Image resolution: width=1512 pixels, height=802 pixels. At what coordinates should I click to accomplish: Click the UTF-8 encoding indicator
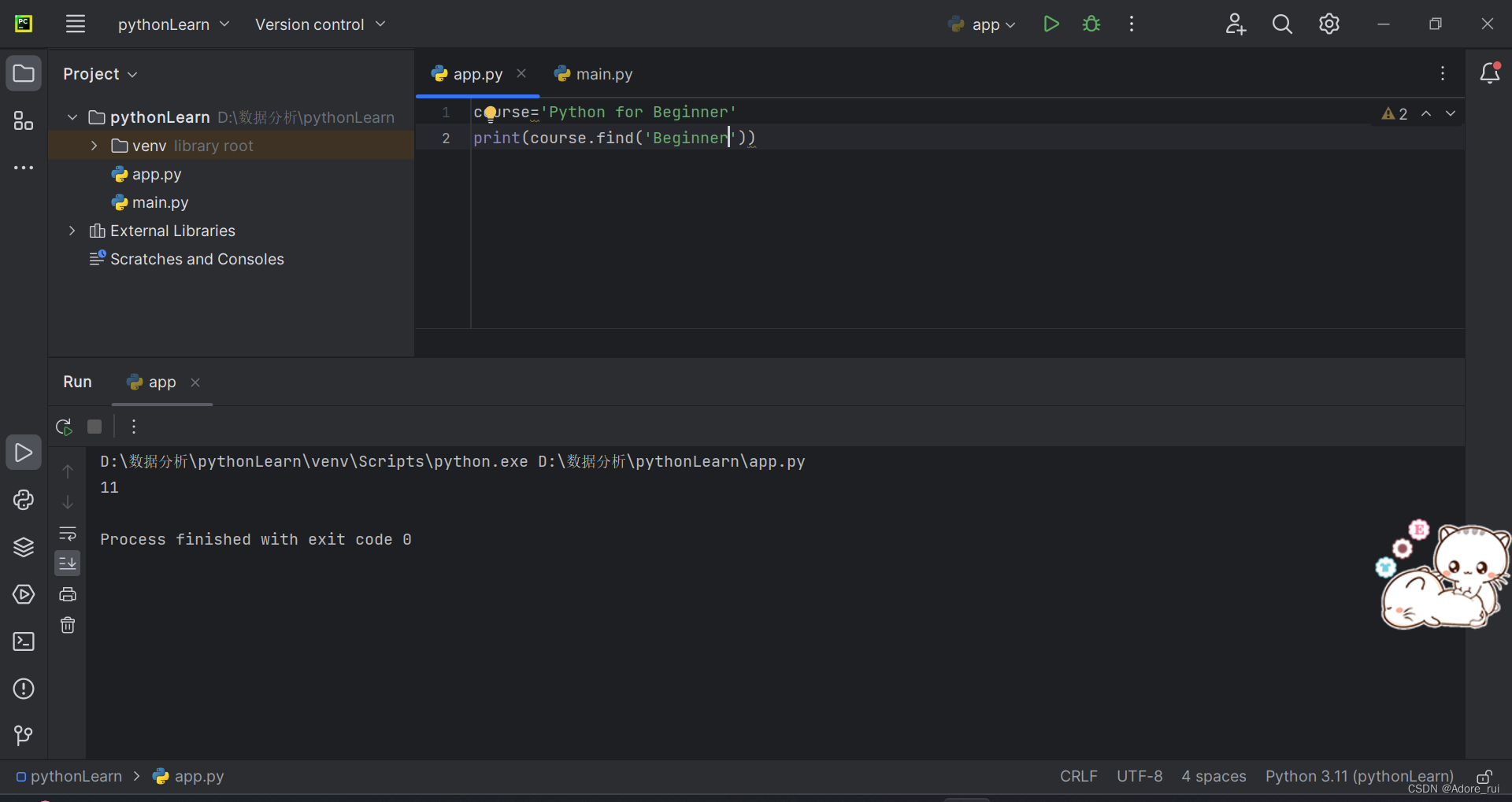[1140, 777]
